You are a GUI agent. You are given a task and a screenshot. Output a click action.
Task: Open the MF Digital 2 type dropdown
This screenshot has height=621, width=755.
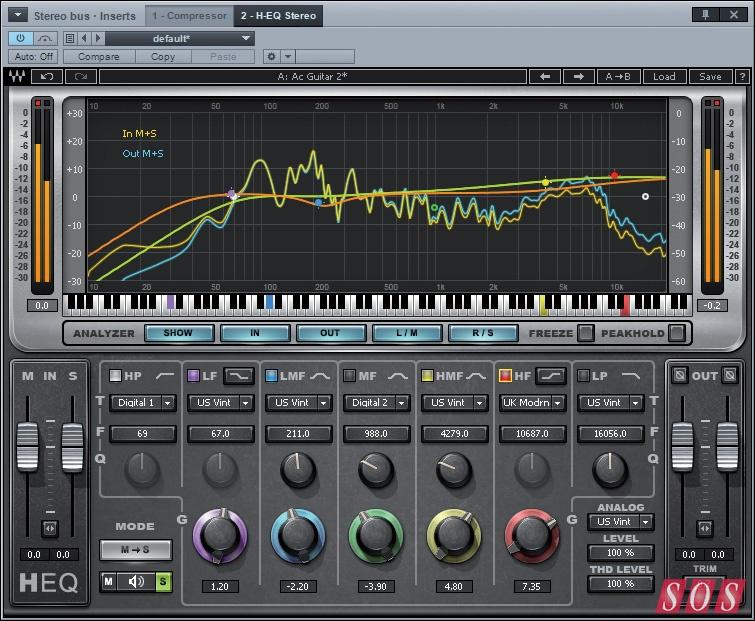[377, 402]
